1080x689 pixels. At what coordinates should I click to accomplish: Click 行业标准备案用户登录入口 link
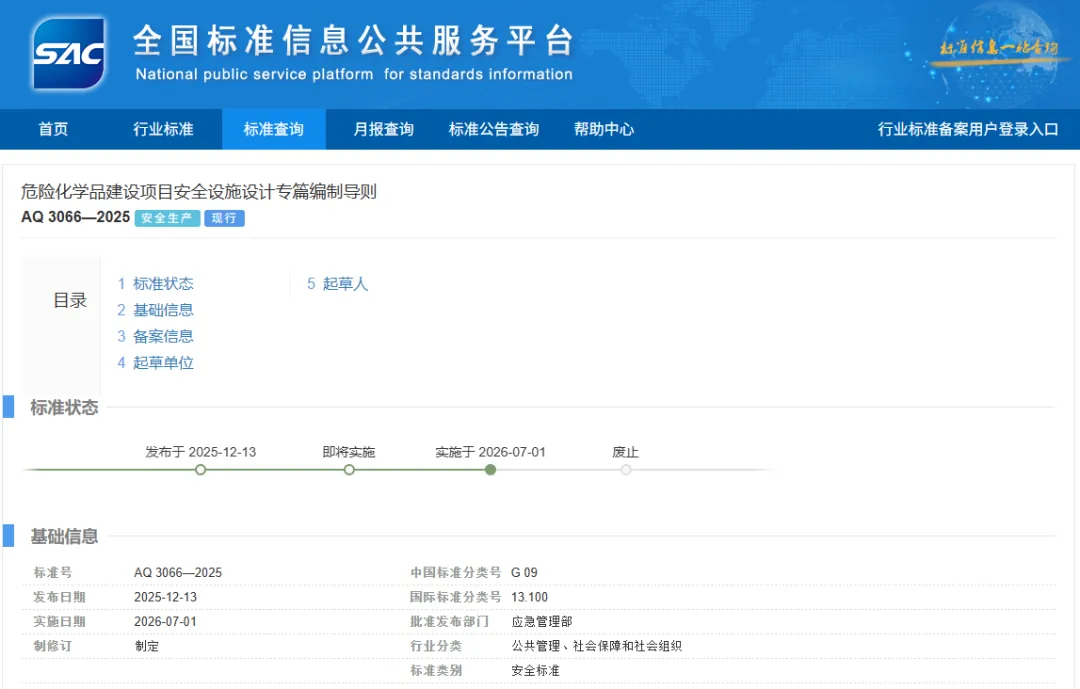pos(968,129)
